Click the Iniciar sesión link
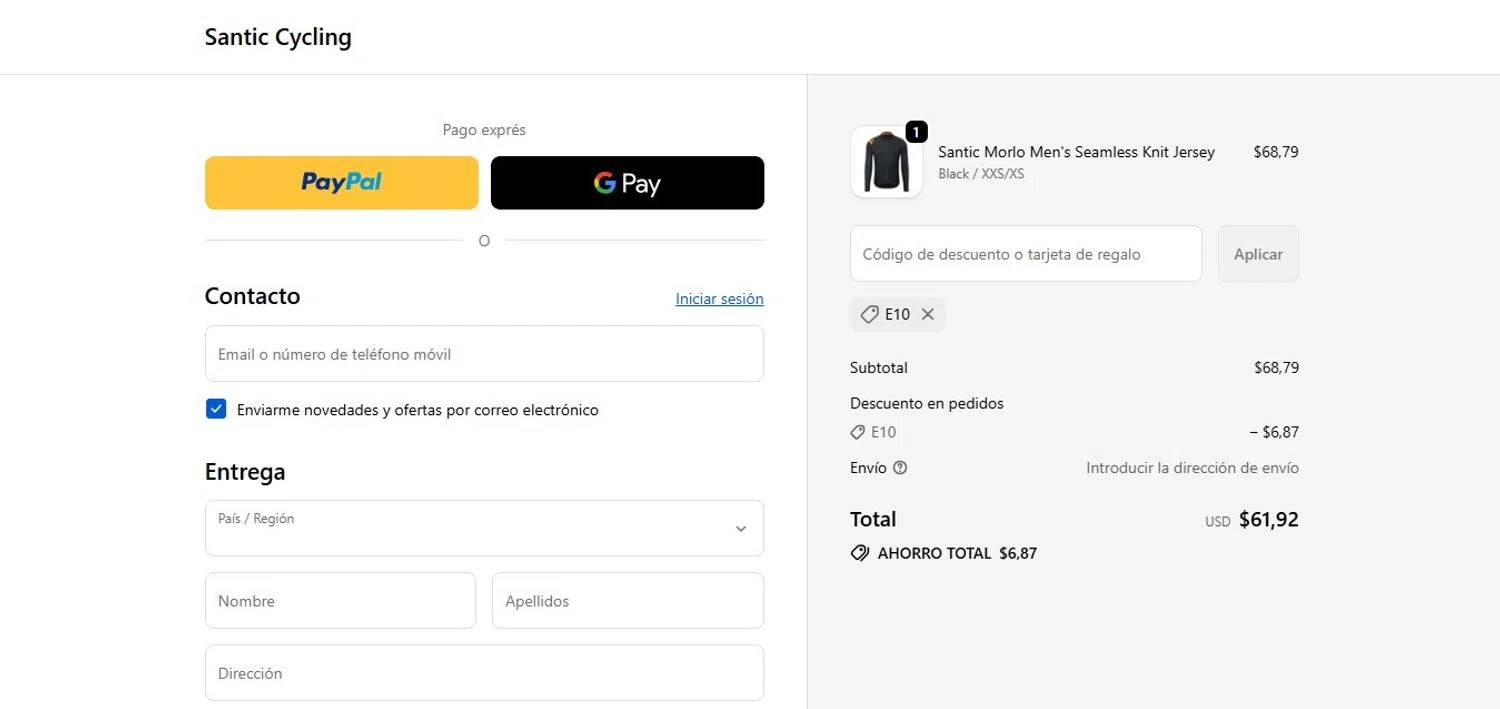 [719, 299]
